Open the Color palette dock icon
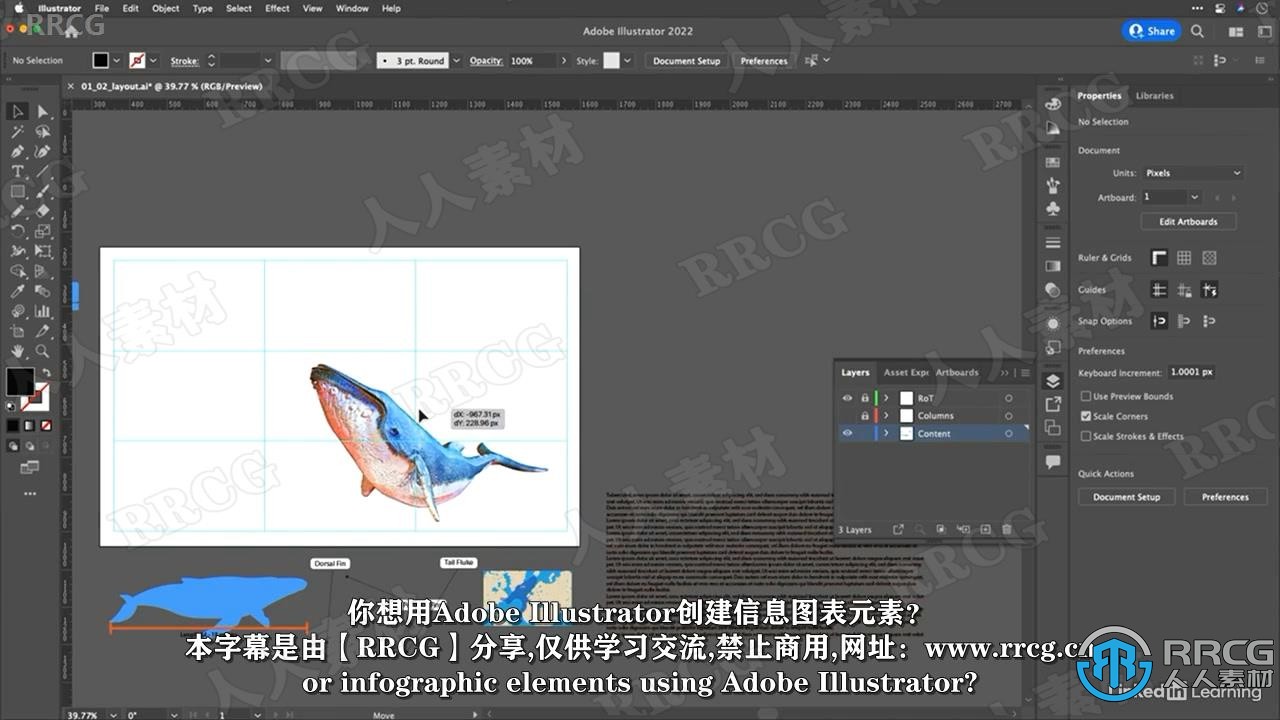 coord(1053,105)
